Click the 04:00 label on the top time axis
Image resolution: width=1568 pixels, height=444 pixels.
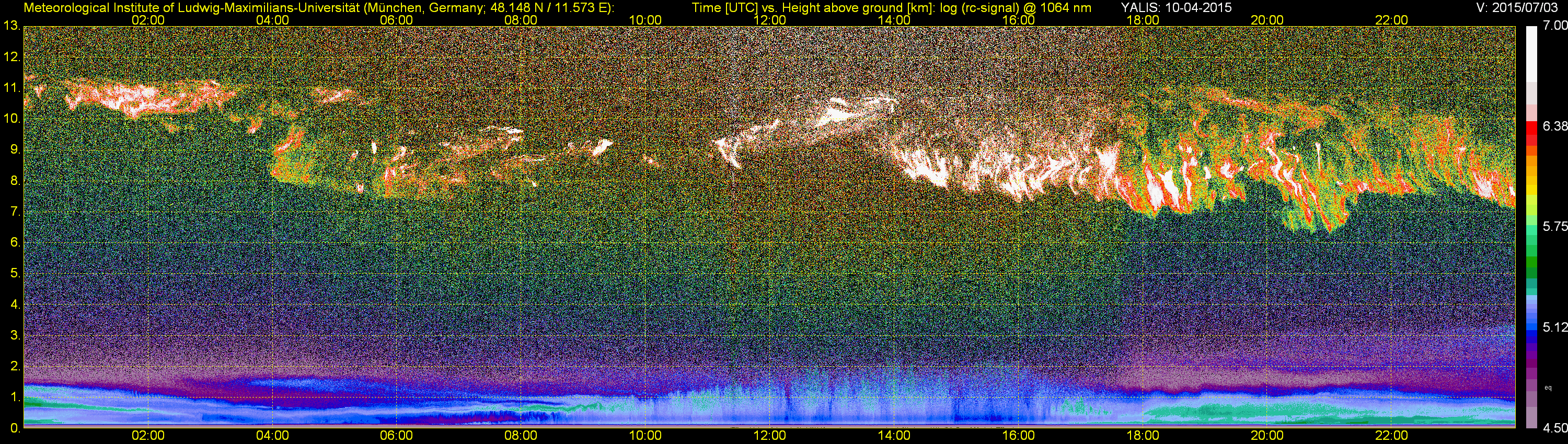point(272,20)
